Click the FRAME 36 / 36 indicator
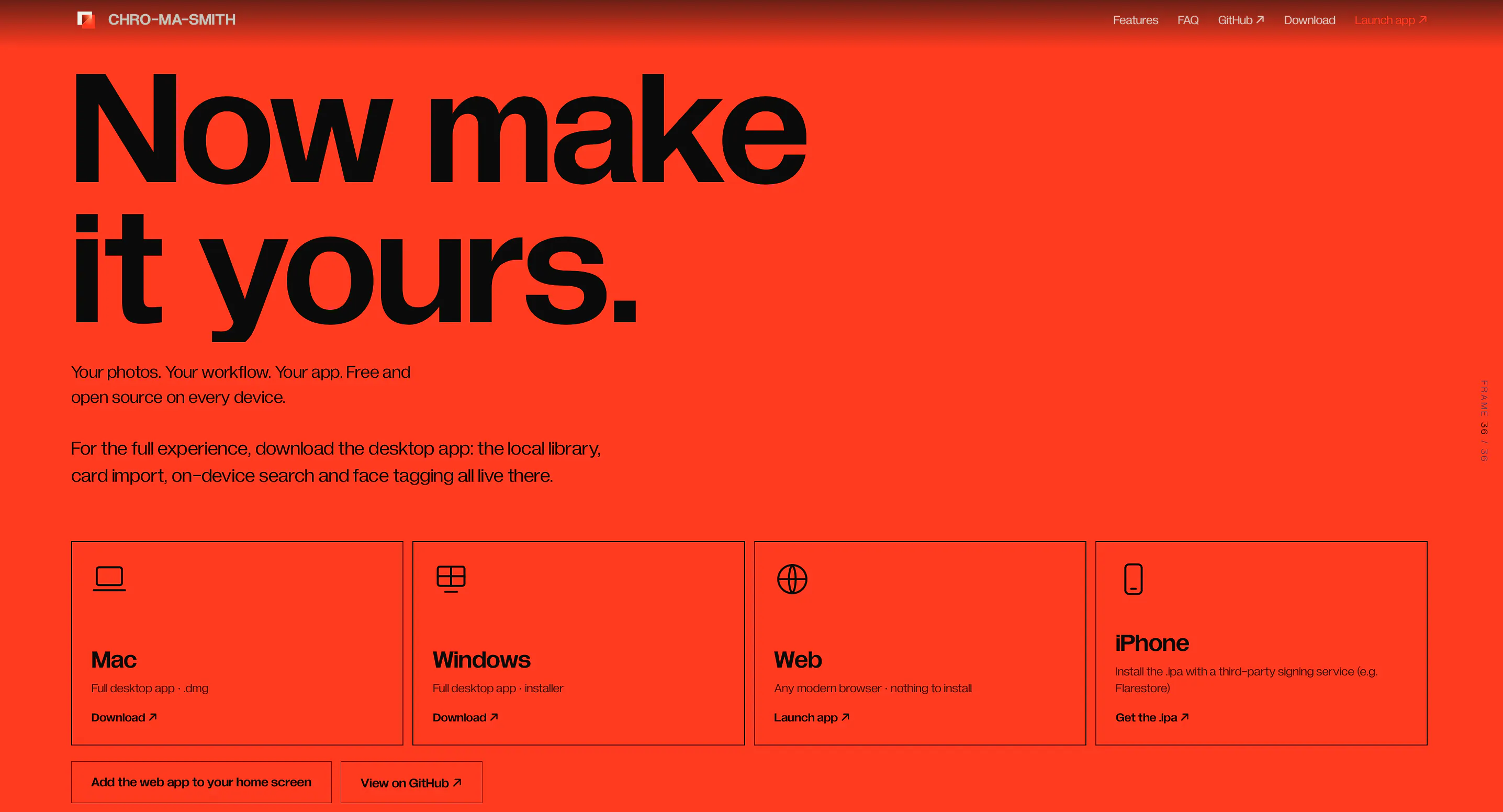 pyautogui.click(x=1484, y=421)
